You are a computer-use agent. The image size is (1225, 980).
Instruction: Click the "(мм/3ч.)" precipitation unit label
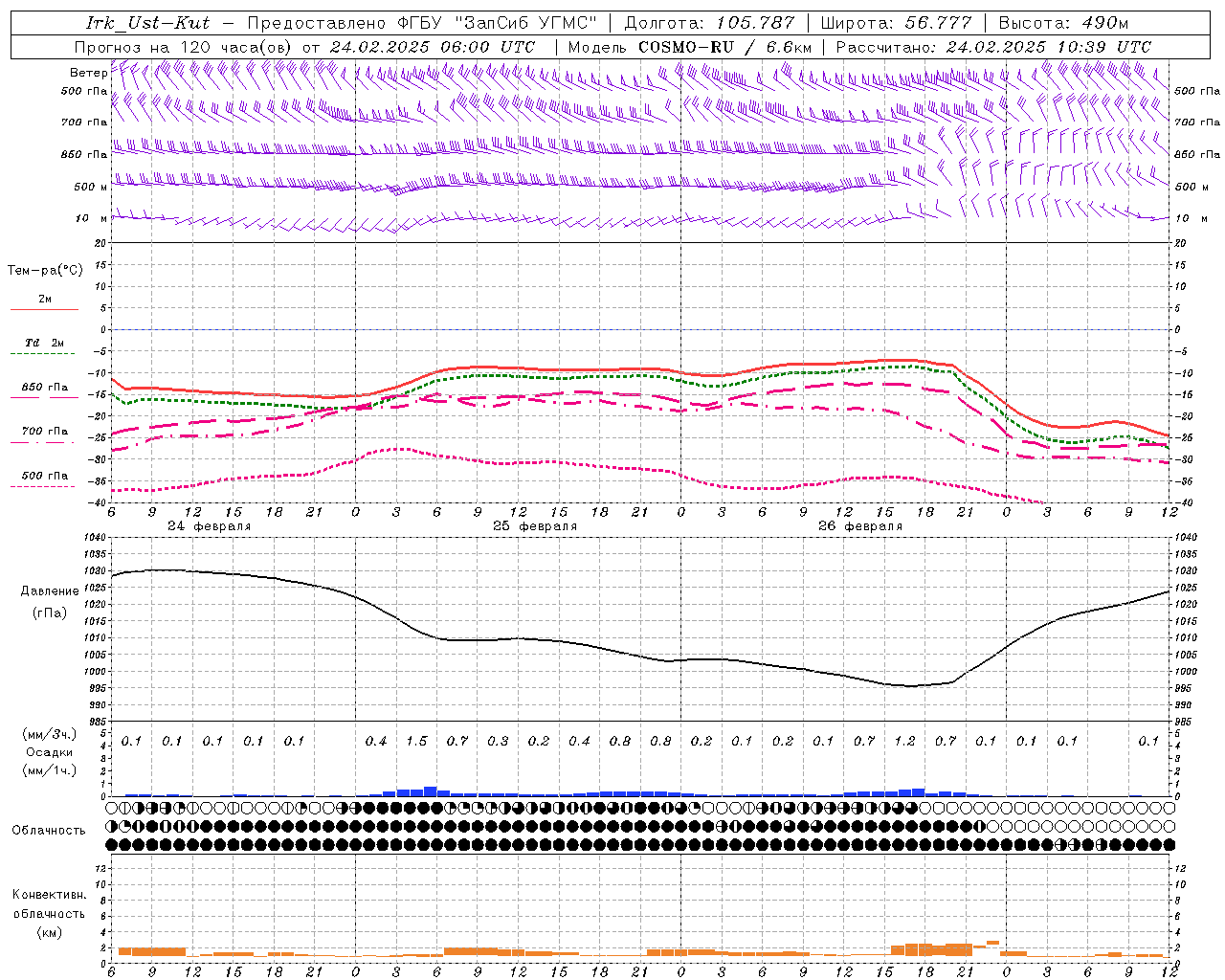[50, 734]
